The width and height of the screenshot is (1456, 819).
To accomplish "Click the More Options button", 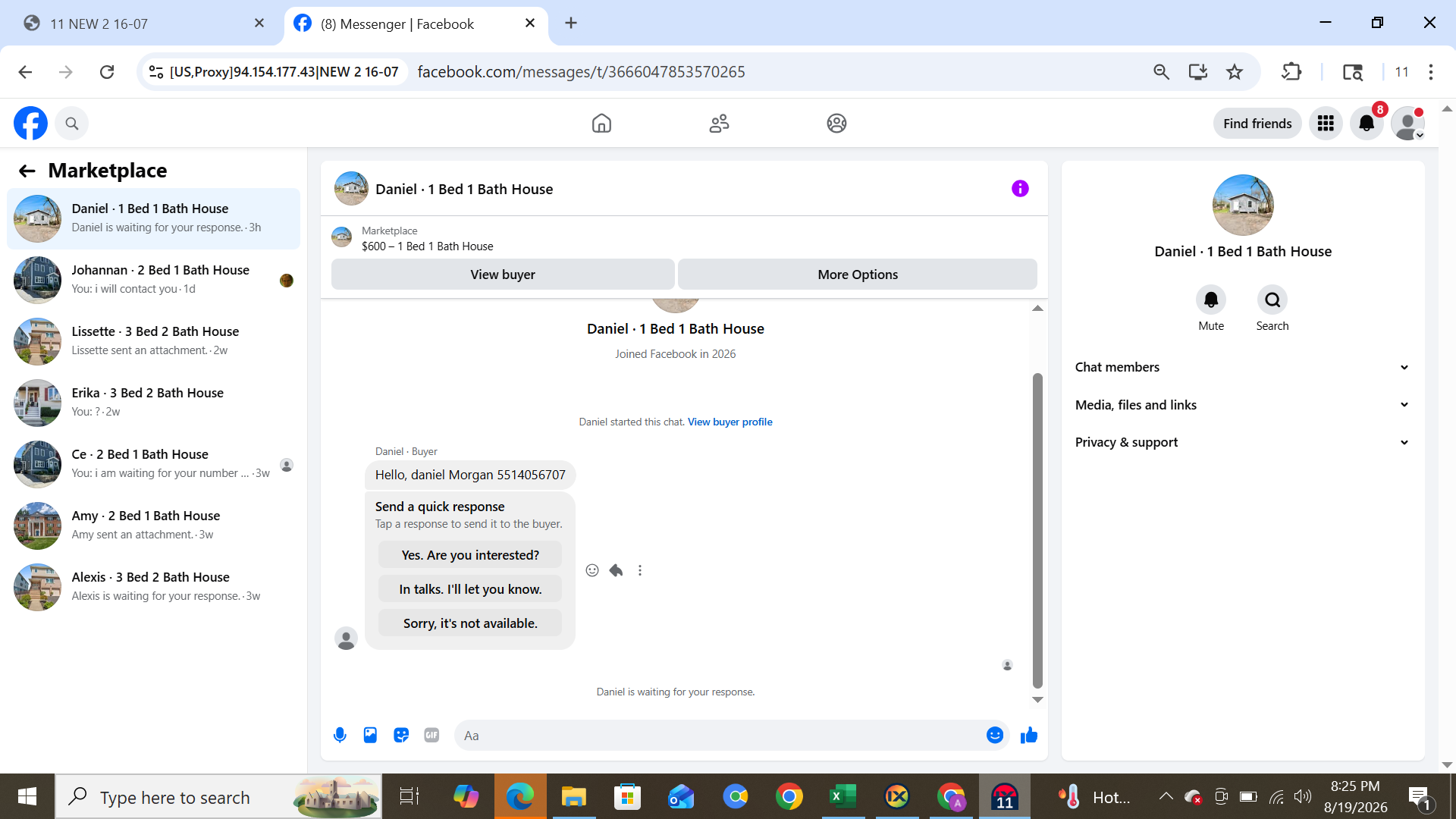I will [858, 275].
